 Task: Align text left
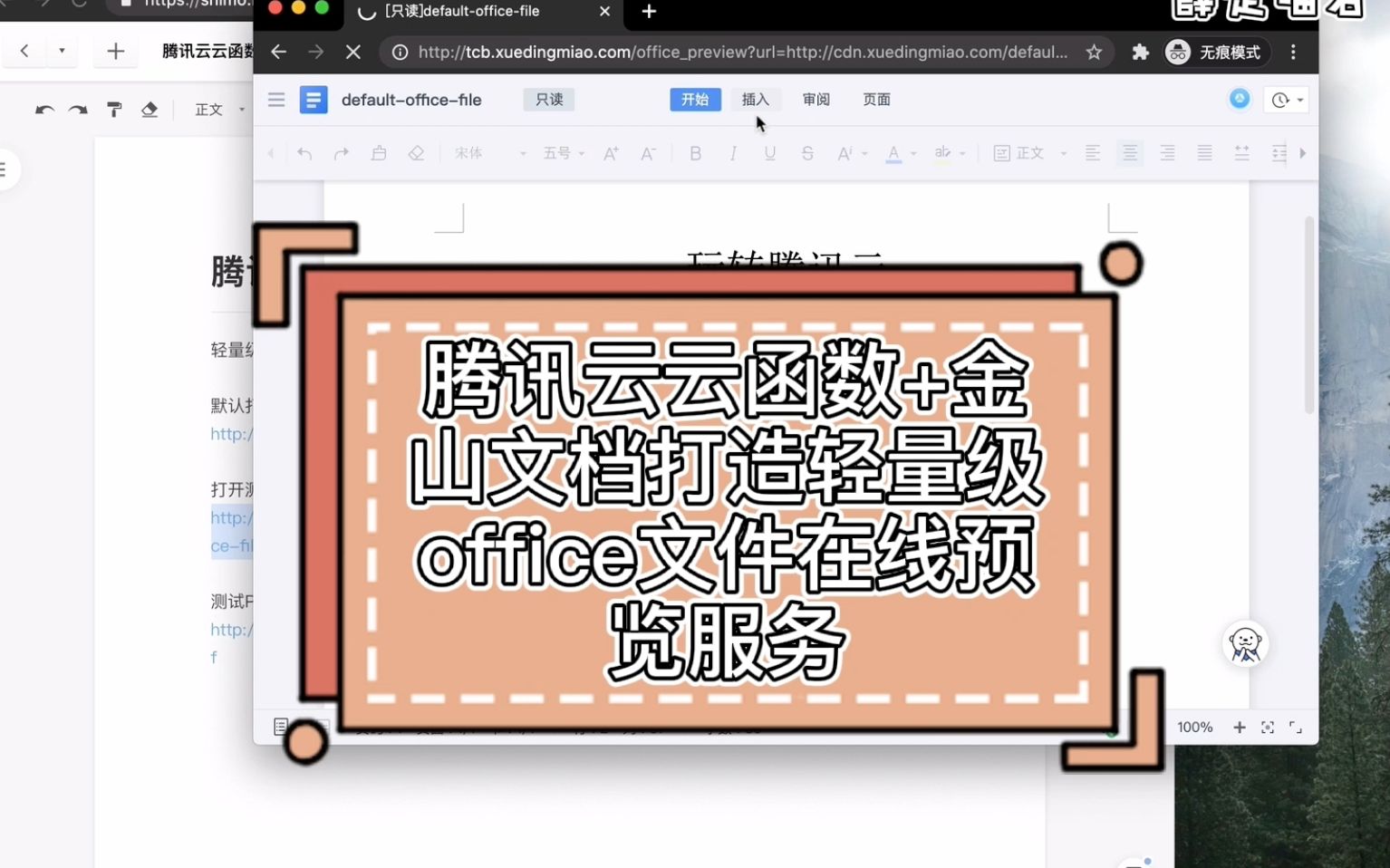click(x=1093, y=154)
